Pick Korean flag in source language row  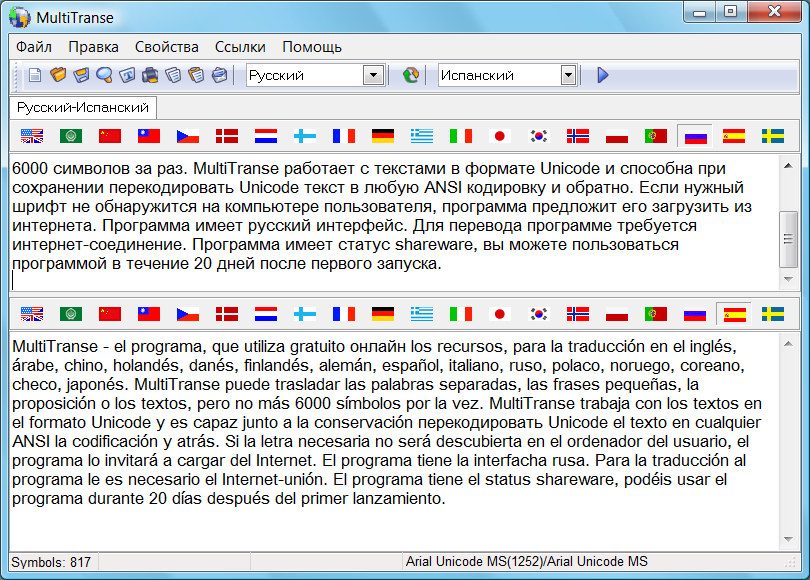(539, 136)
